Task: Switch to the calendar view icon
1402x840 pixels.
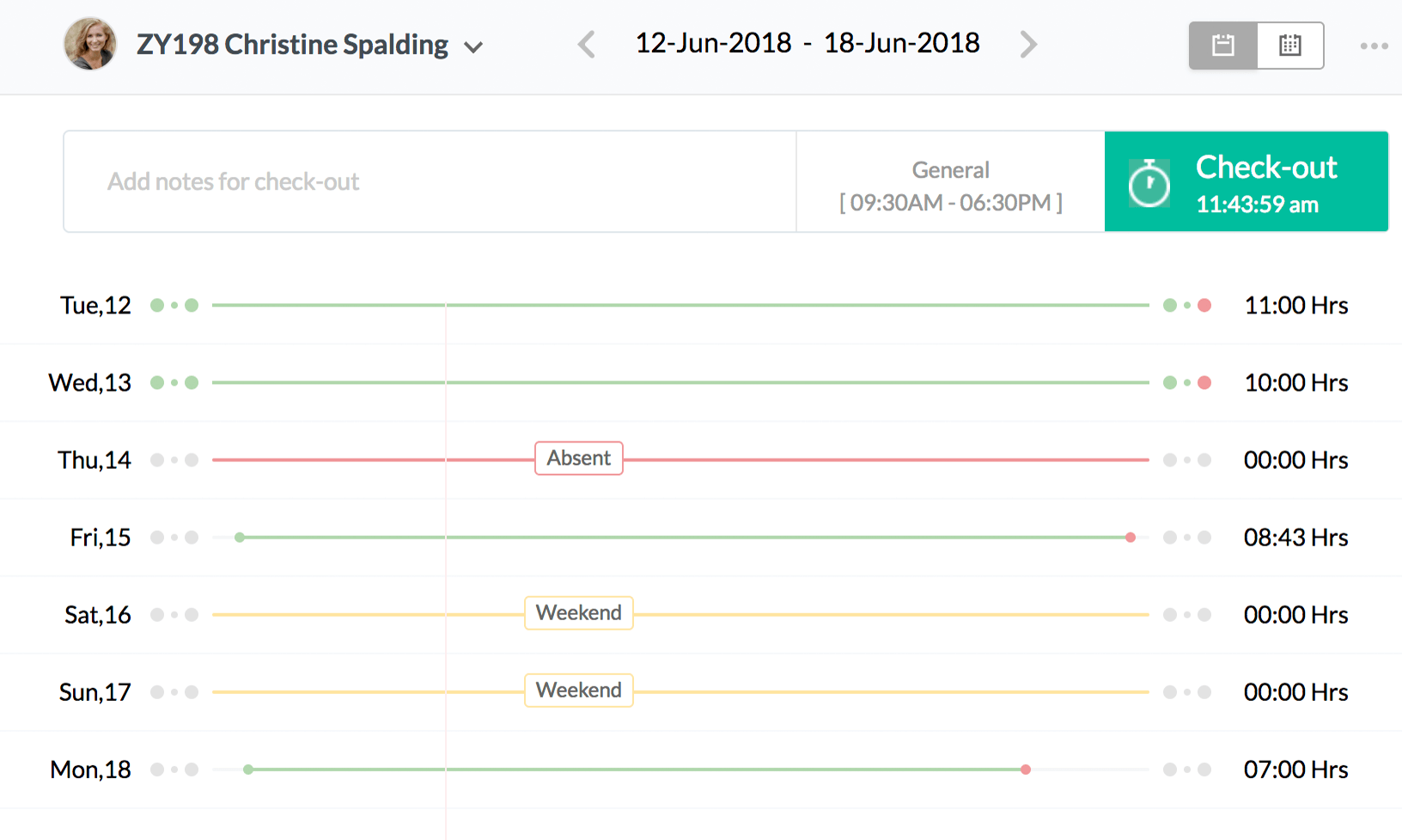Action: (x=1289, y=46)
